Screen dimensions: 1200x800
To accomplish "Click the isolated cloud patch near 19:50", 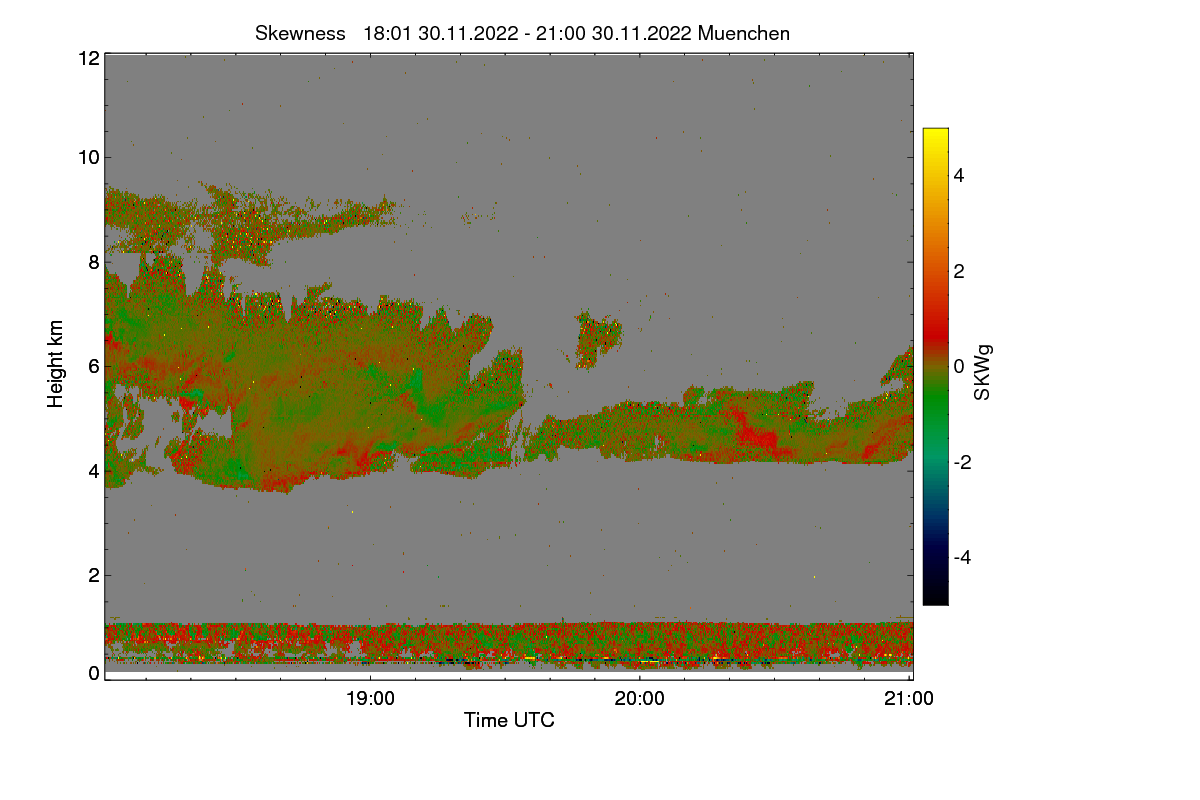I will click(598, 338).
